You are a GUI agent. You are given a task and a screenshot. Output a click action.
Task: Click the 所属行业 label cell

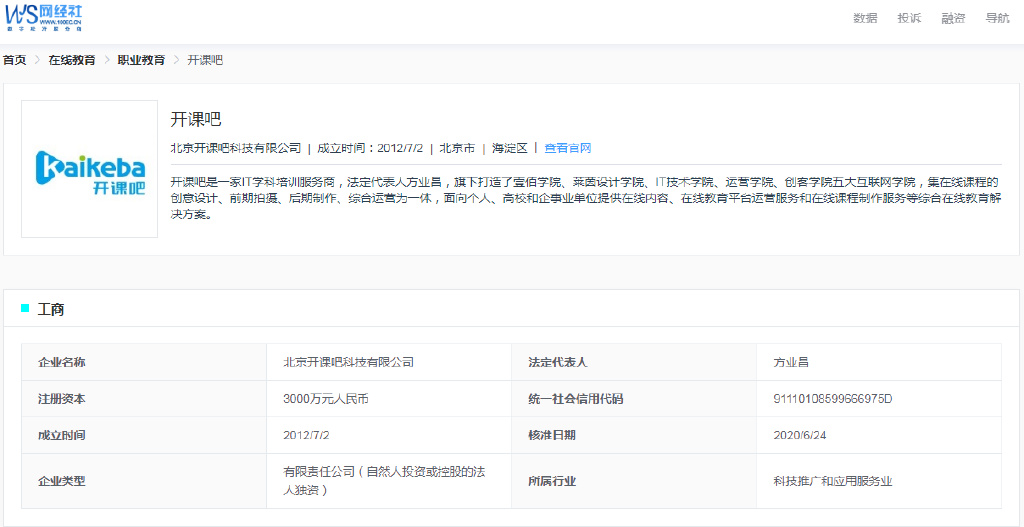(x=634, y=481)
